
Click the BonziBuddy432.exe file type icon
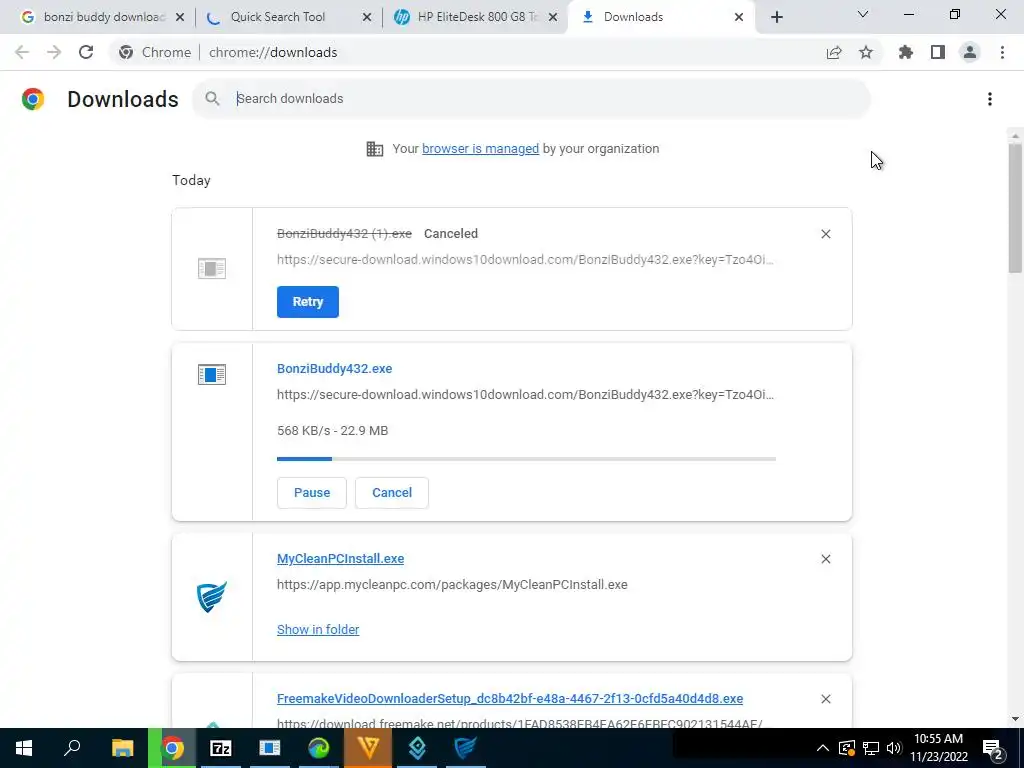(x=212, y=375)
